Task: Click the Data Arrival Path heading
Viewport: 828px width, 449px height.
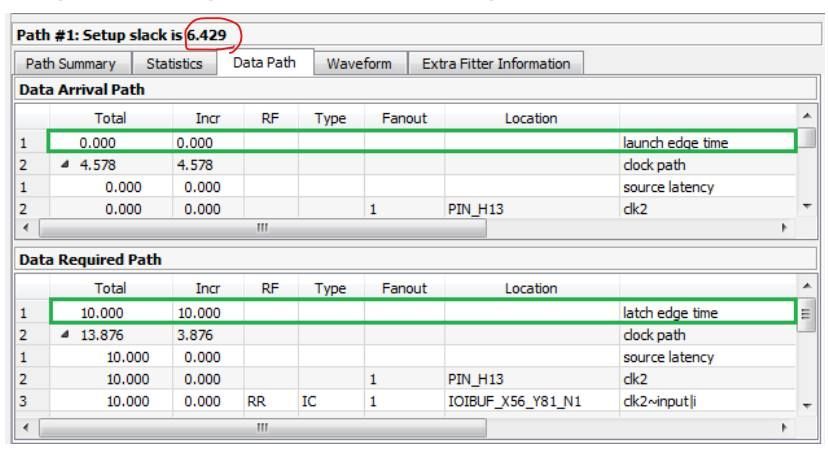Action: coord(82,89)
